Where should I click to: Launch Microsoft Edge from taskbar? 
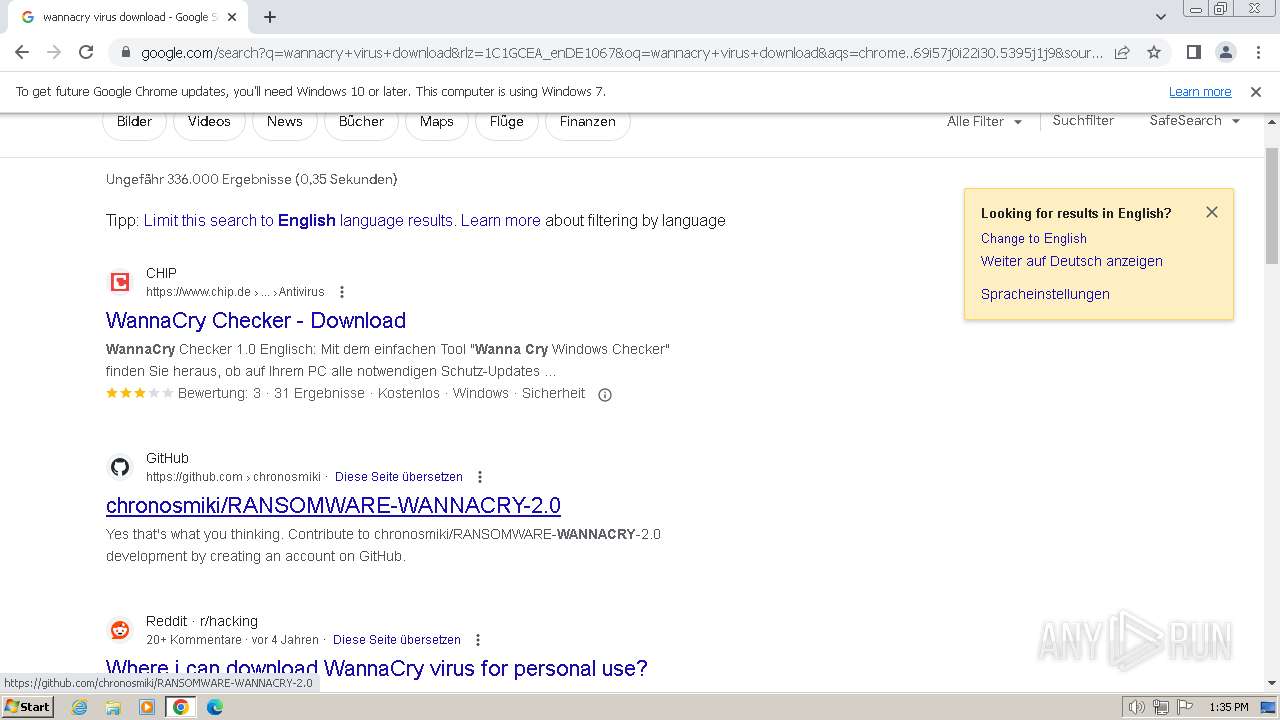215,707
